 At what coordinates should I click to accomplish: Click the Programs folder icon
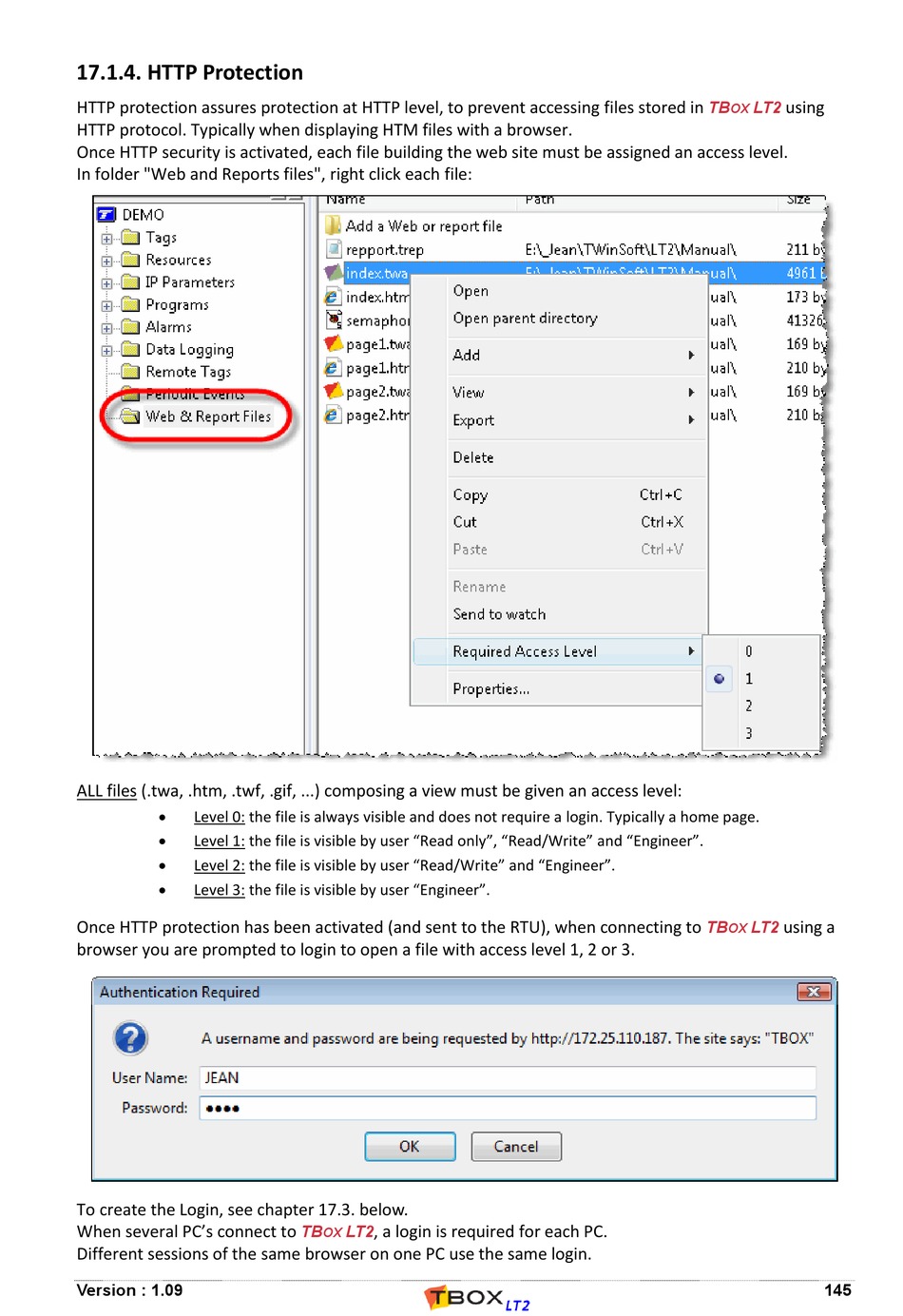point(130,304)
